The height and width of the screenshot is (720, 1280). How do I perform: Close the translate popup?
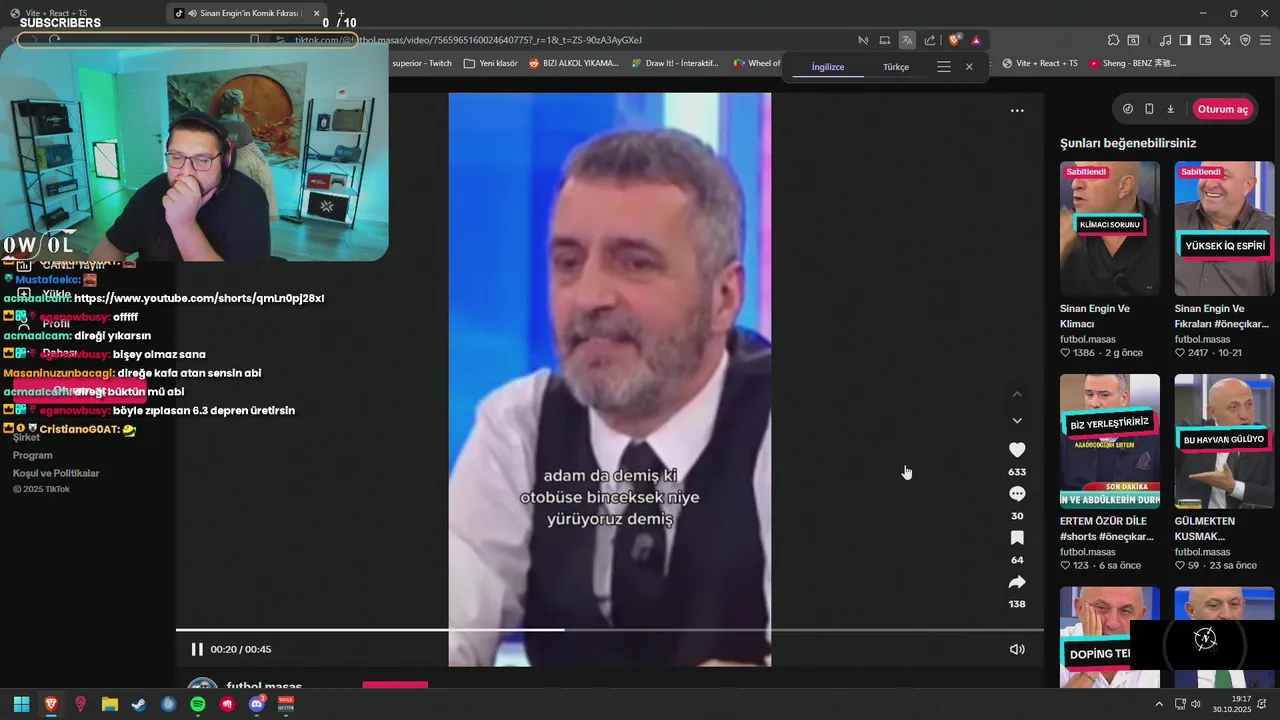[969, 67]
